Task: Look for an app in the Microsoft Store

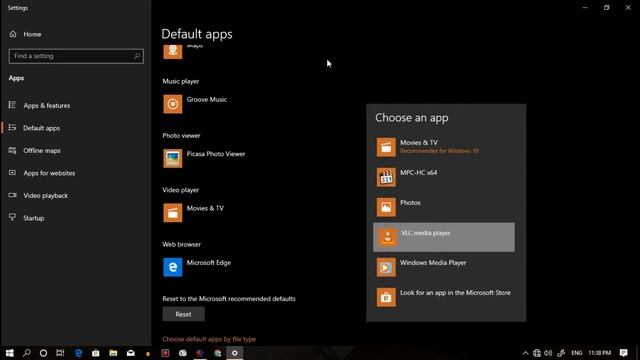Action: (444, 297)
